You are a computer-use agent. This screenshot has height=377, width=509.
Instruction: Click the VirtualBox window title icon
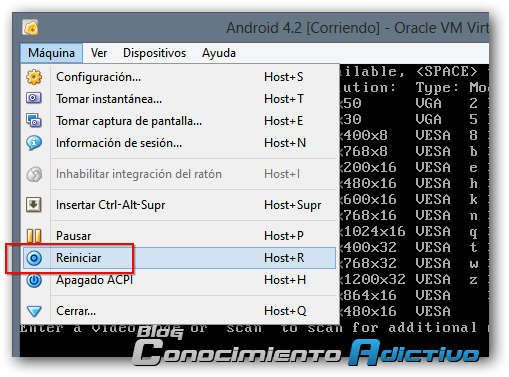30,27
